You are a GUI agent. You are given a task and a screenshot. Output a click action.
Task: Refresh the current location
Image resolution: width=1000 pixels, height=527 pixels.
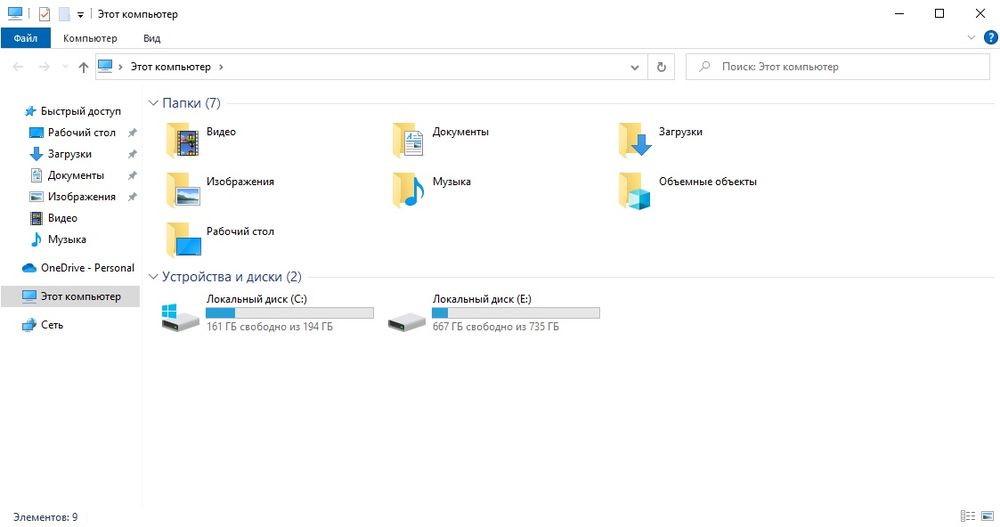tap(661, 67)
